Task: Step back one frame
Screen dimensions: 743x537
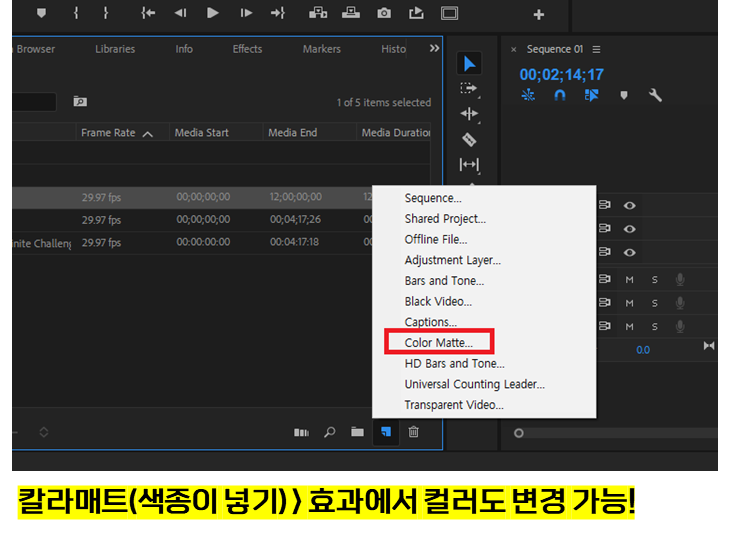Action: [x=180, y=13]
